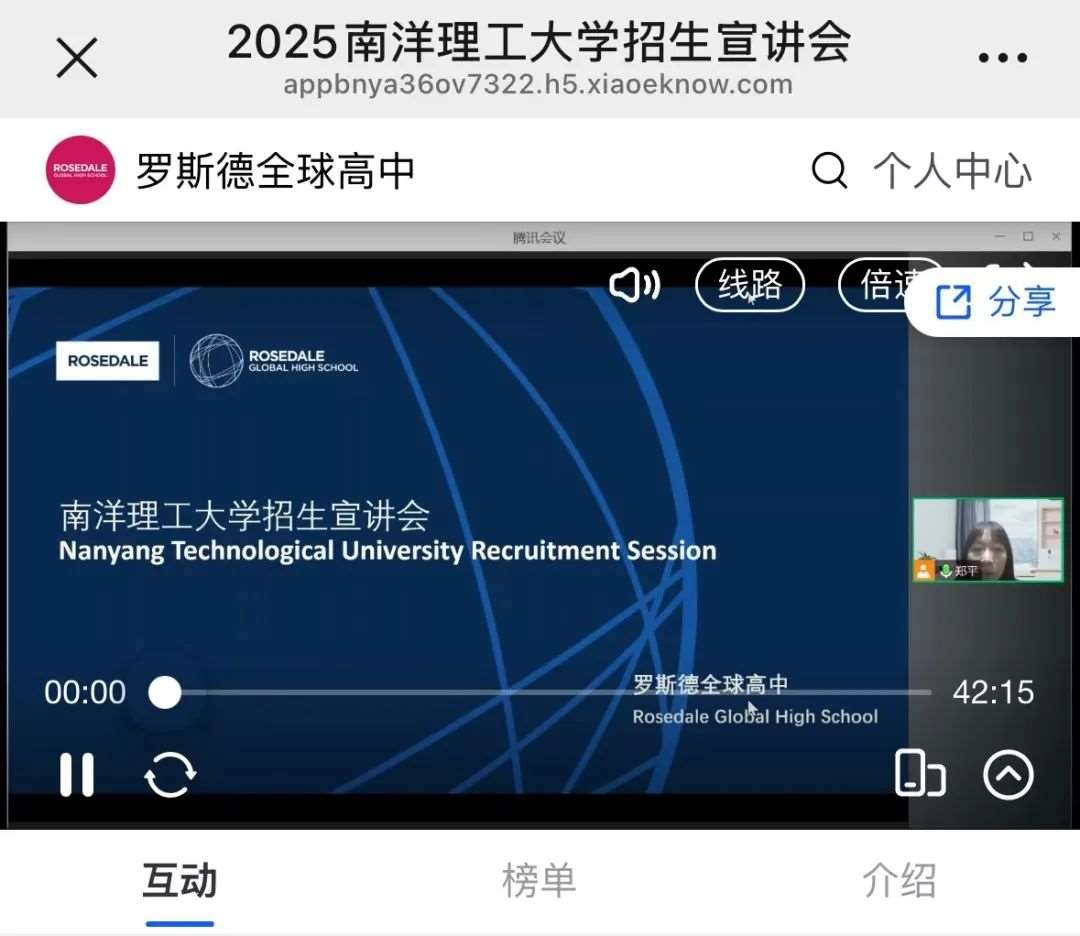Click the orange host icon on webcam tile
Image resolution: width=1080 pixels, height=936 pixels.
point(924,570)
